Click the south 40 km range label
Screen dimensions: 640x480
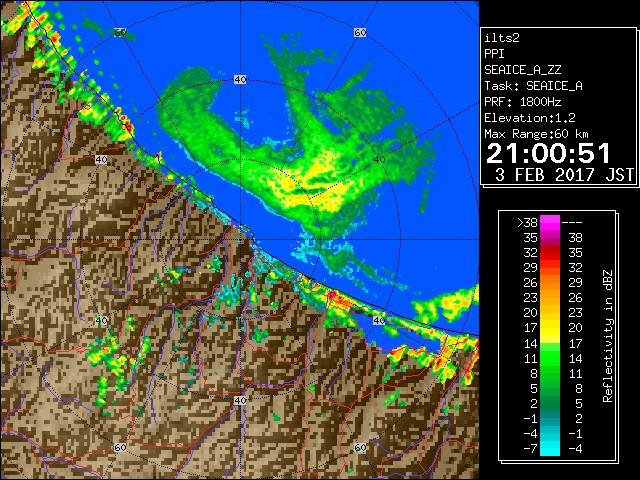240,400
